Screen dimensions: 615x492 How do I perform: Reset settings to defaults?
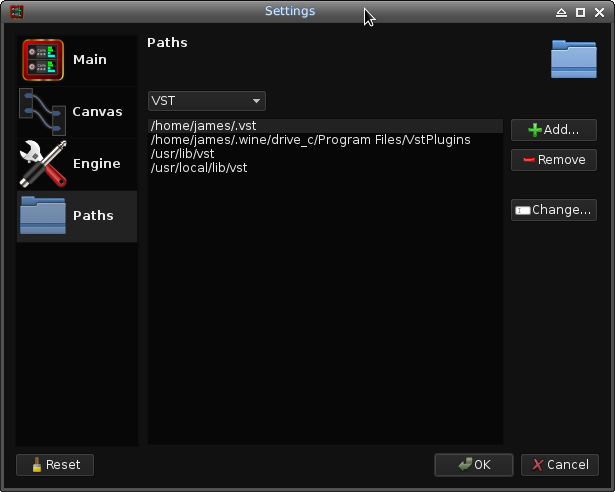tap(55, 465)
